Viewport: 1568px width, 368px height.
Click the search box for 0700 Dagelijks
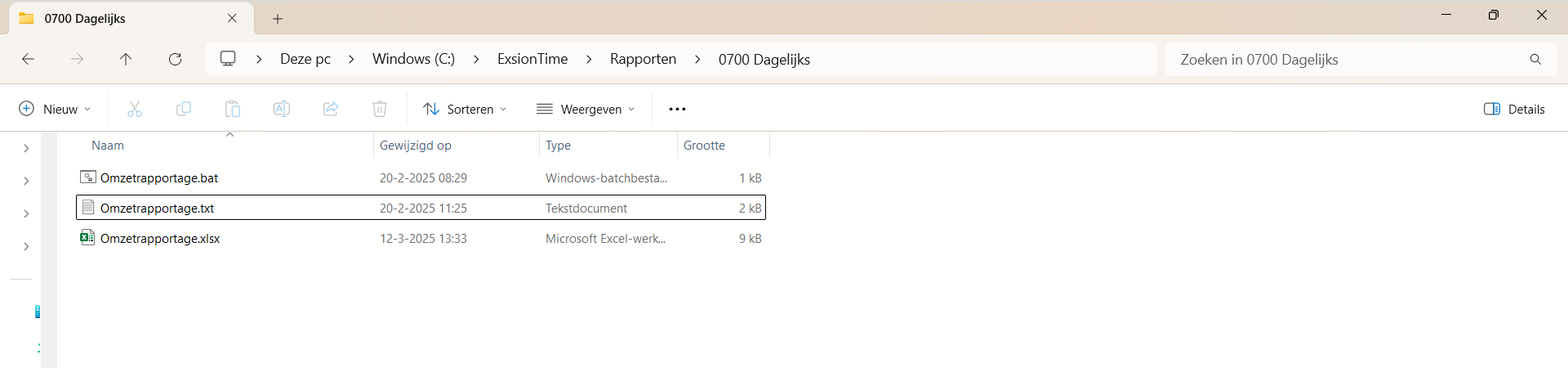pyautogui.click(x=1347, y=59)
